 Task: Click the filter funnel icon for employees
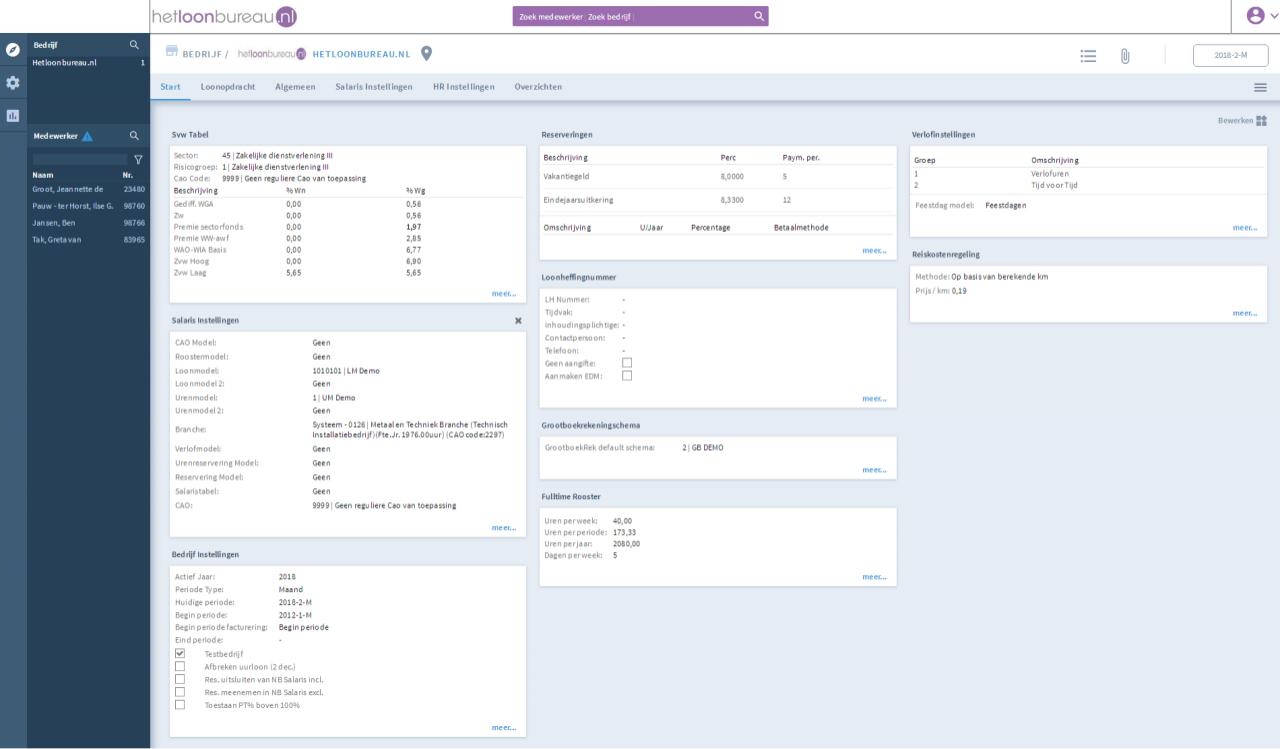(x=138, y=159)
